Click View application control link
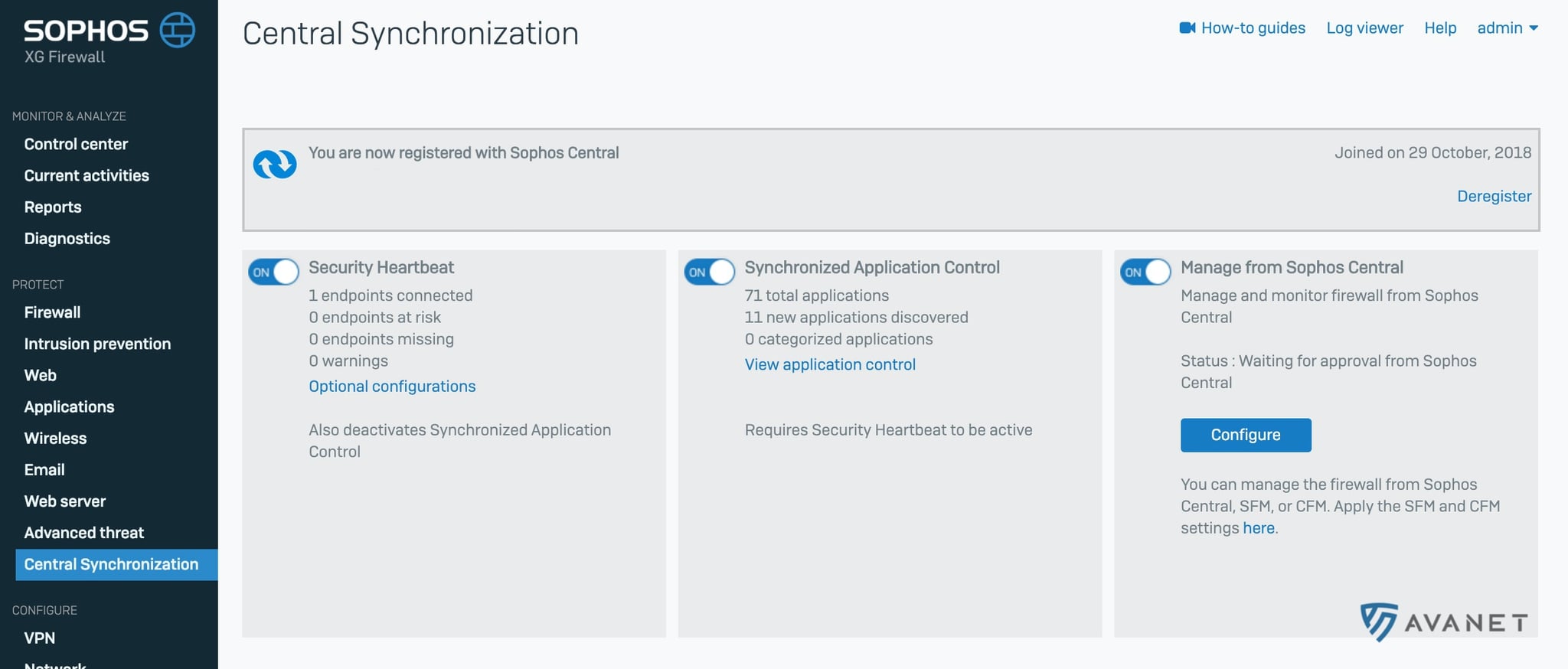This screenshot has width=1568, height=669. click(830, 364)
